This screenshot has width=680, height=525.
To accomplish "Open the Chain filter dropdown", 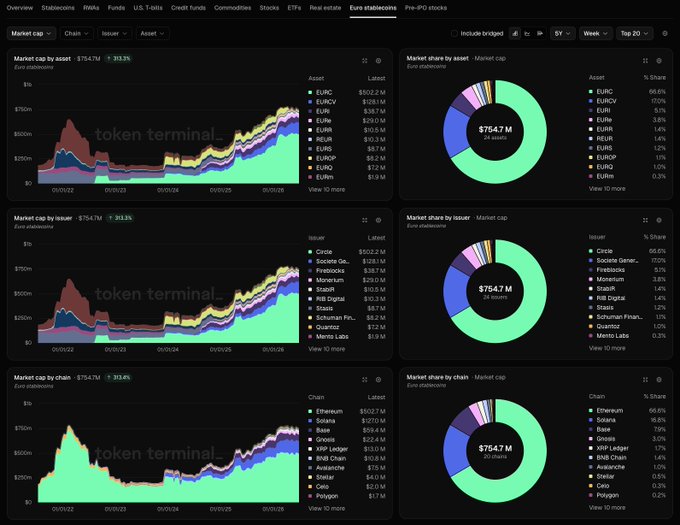I will click(77, 33).
